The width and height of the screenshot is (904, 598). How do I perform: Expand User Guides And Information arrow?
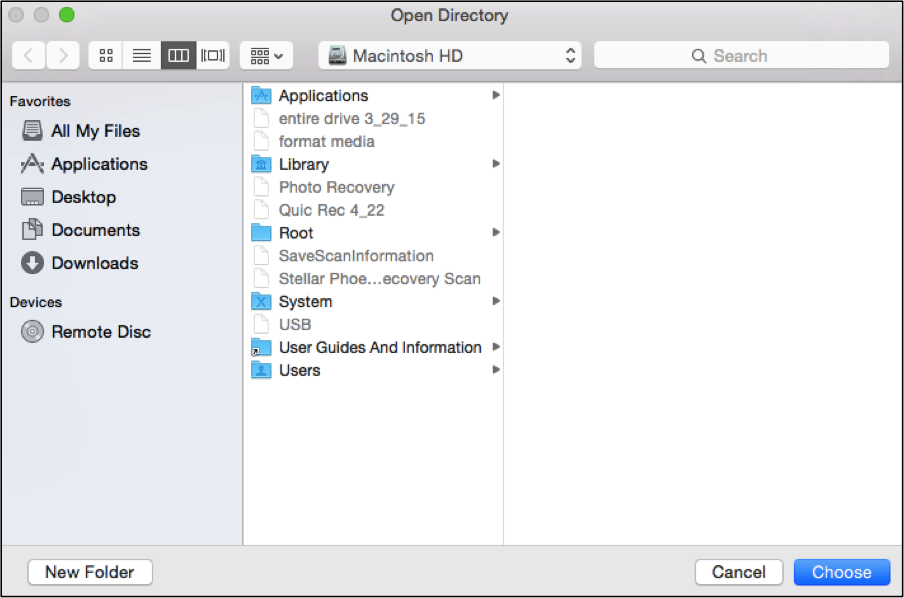click(x=496, y=347)
